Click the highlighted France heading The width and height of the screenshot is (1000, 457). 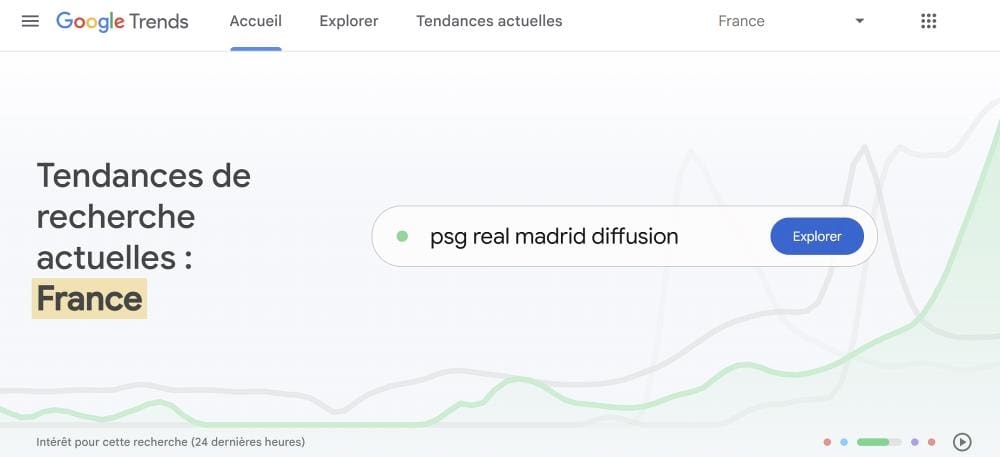[89, 298]
